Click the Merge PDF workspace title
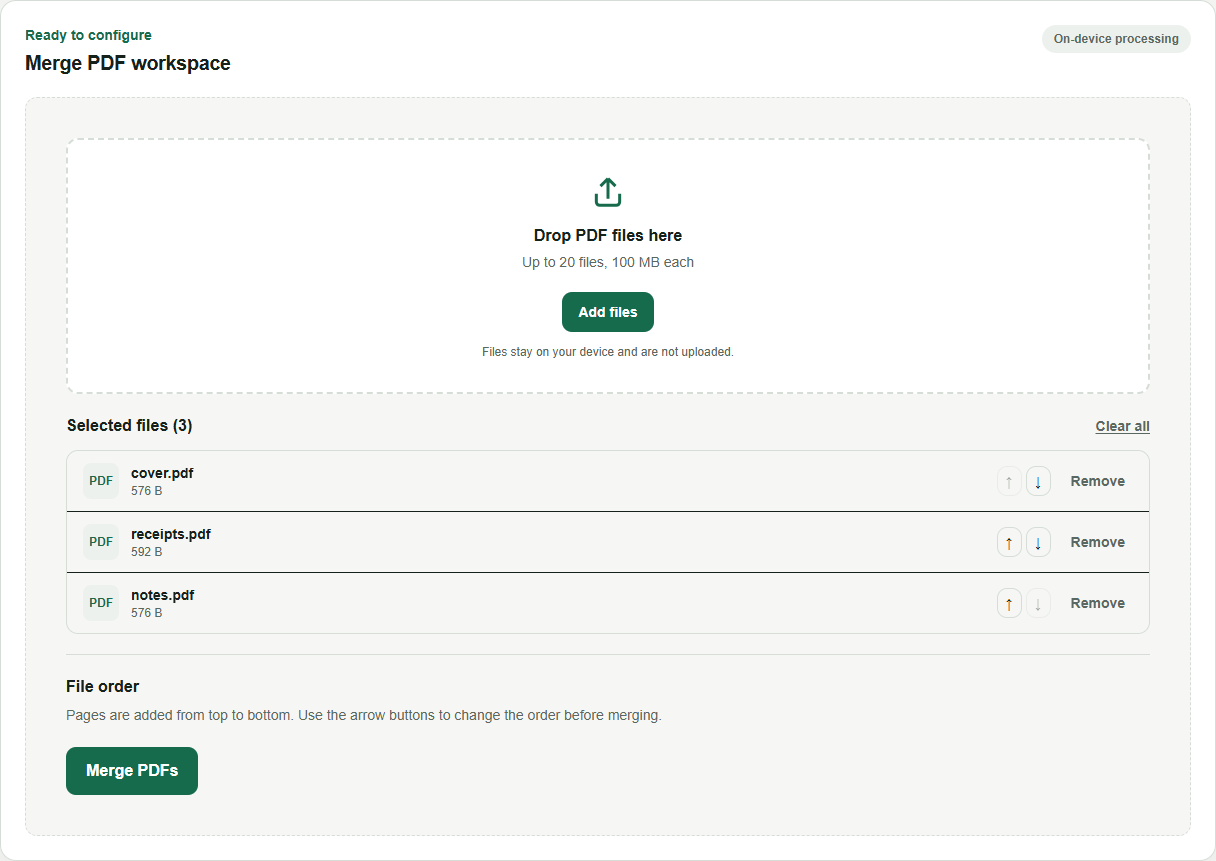 [x=128, y=63]
